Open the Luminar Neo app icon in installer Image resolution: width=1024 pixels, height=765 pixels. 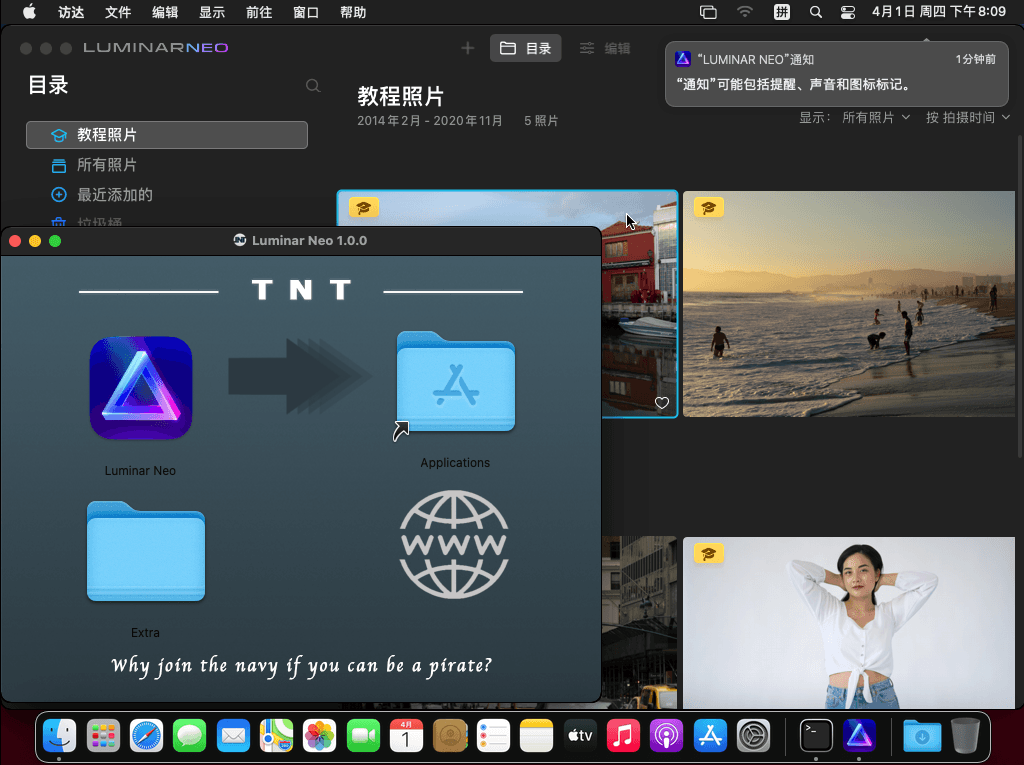coord(141,387)
